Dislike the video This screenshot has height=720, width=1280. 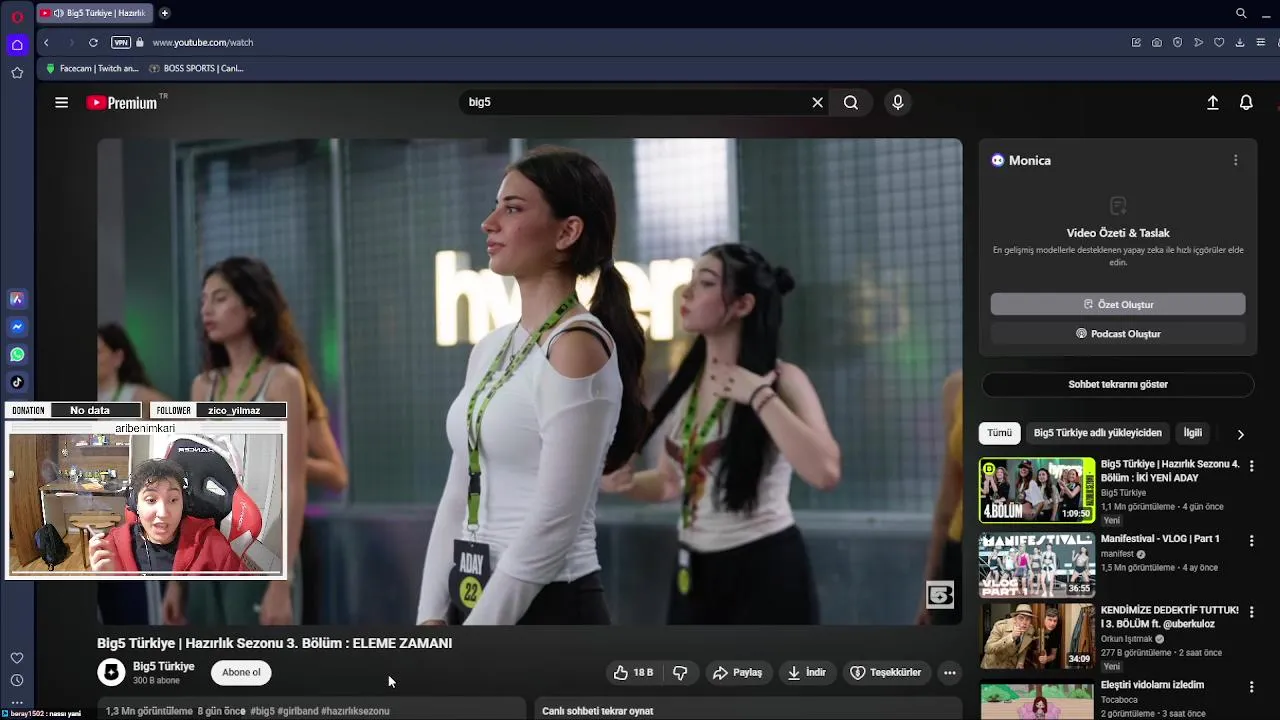tap(680, 673)
